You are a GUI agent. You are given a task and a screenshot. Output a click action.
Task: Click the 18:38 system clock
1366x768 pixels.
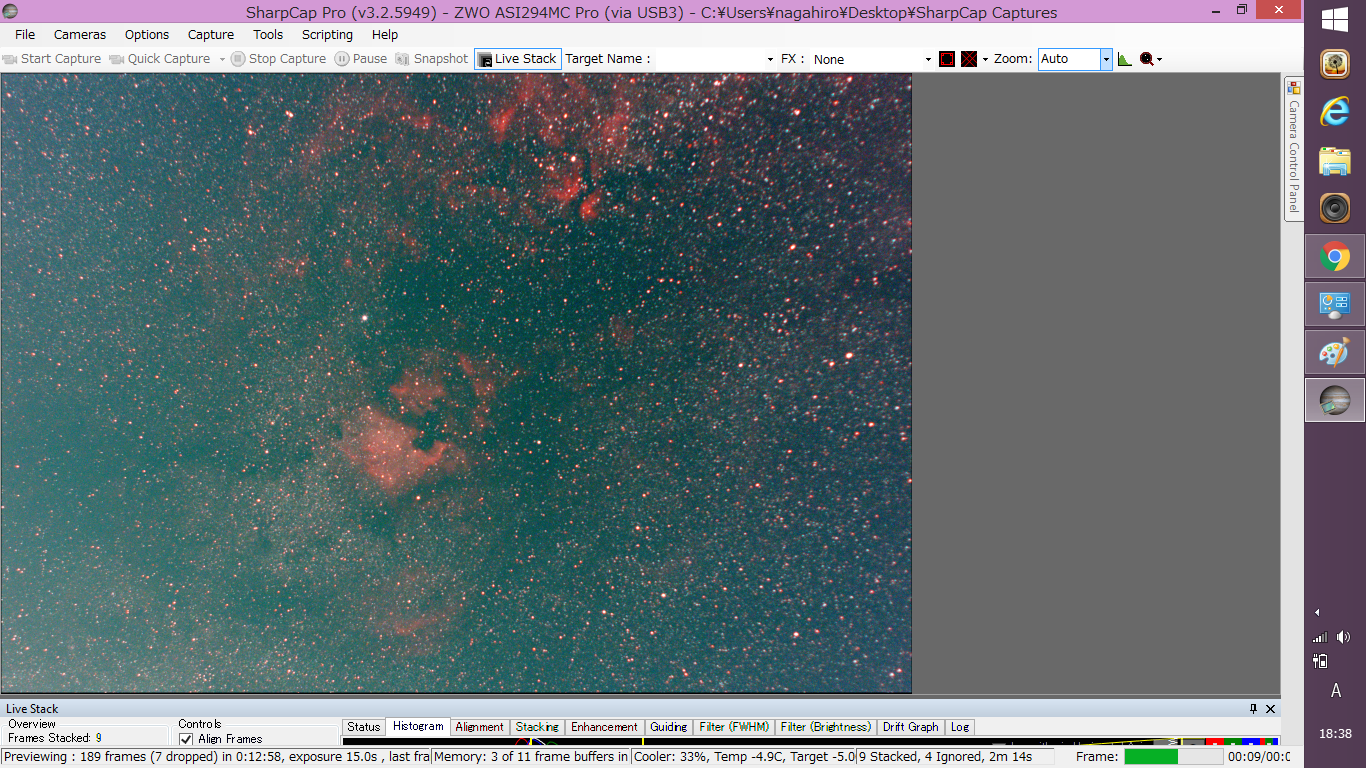(1335, 734)
